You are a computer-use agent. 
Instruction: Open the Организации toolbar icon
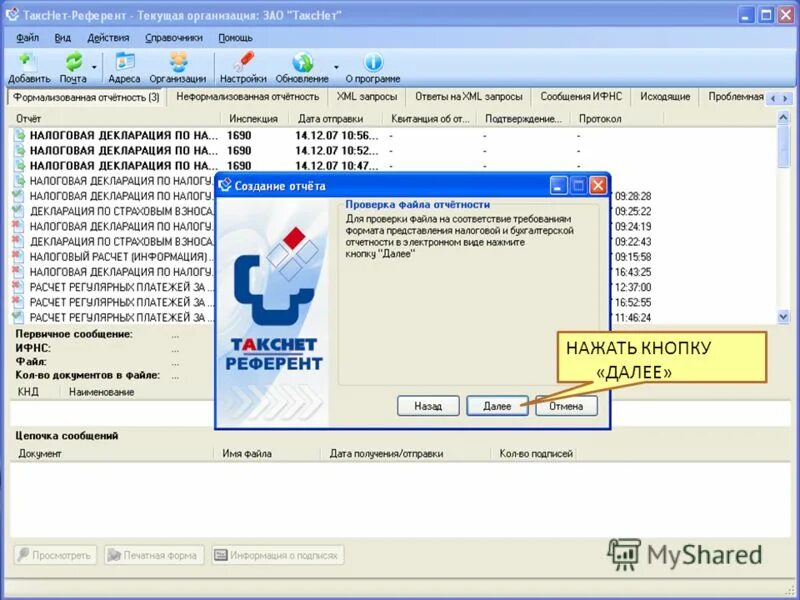point(178,67)
